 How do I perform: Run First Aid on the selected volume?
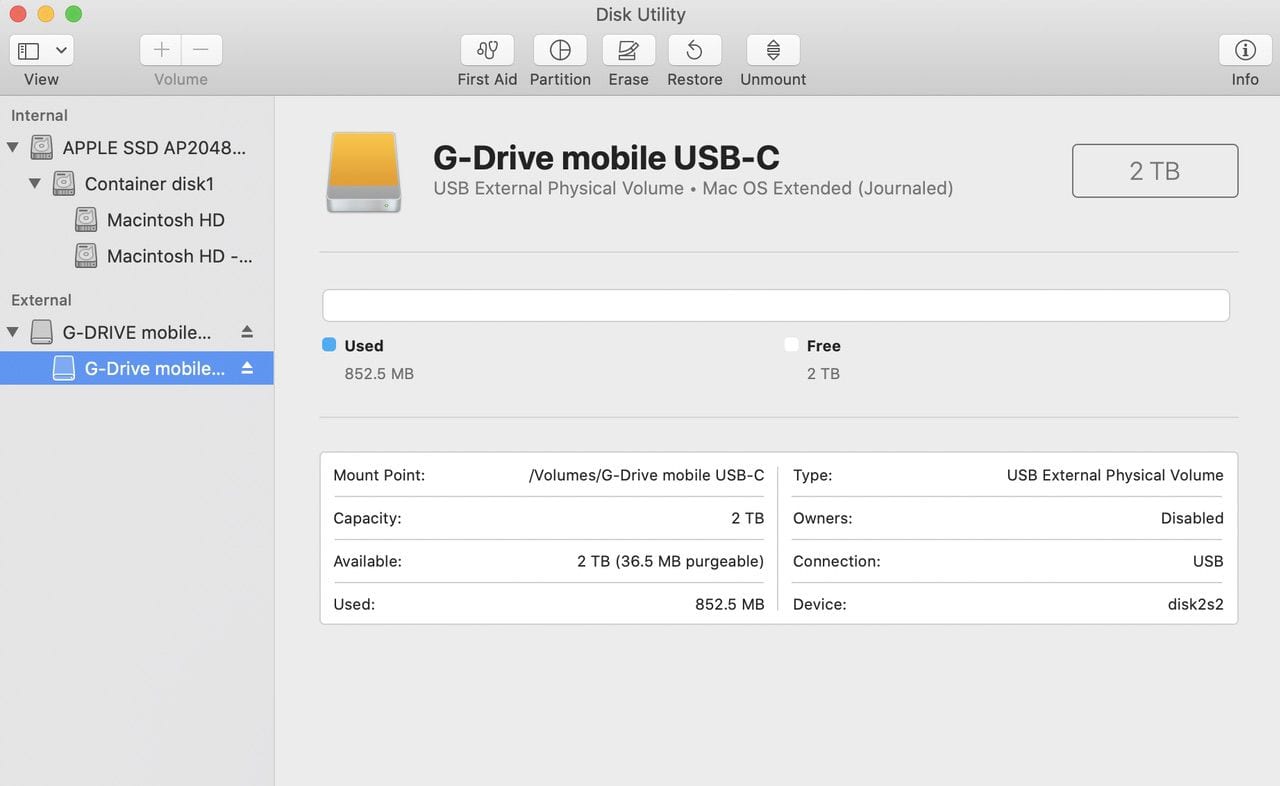[x=487, y=50]
